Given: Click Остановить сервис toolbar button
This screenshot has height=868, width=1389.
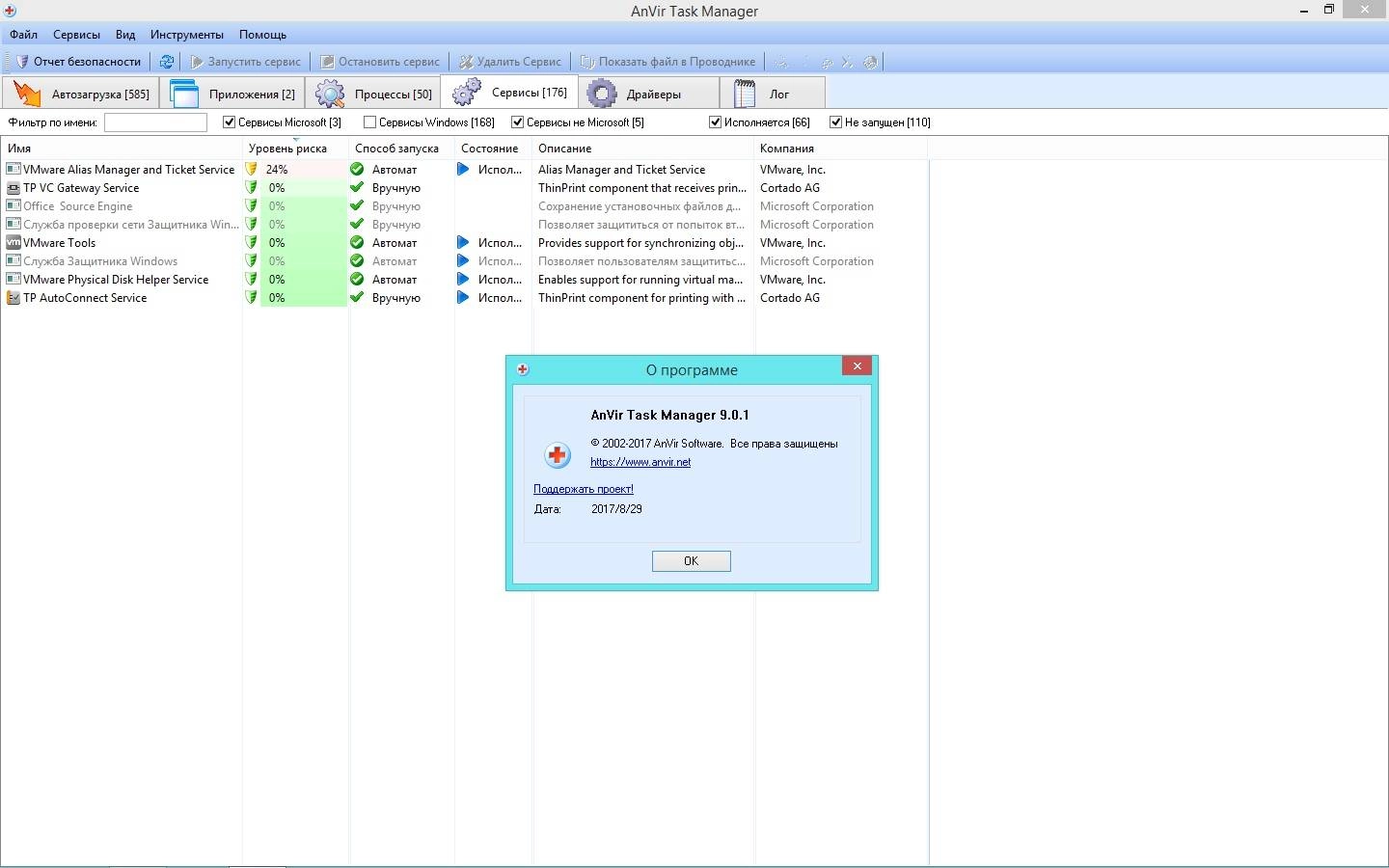Looking at the screenshot, I should pos(380,61).
